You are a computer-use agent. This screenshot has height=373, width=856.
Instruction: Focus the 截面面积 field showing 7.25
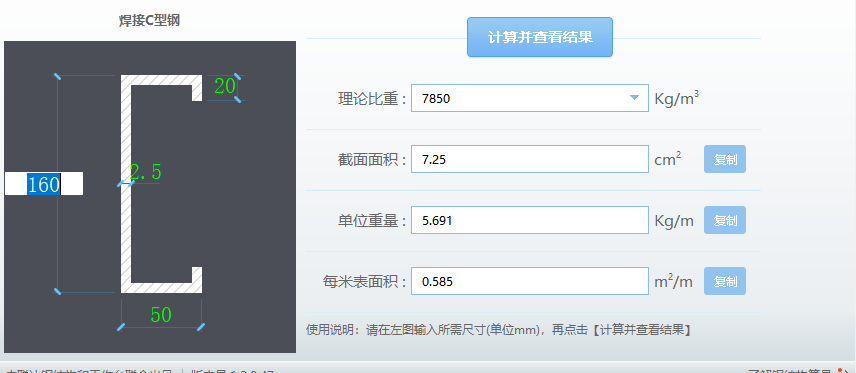point(530,159)
